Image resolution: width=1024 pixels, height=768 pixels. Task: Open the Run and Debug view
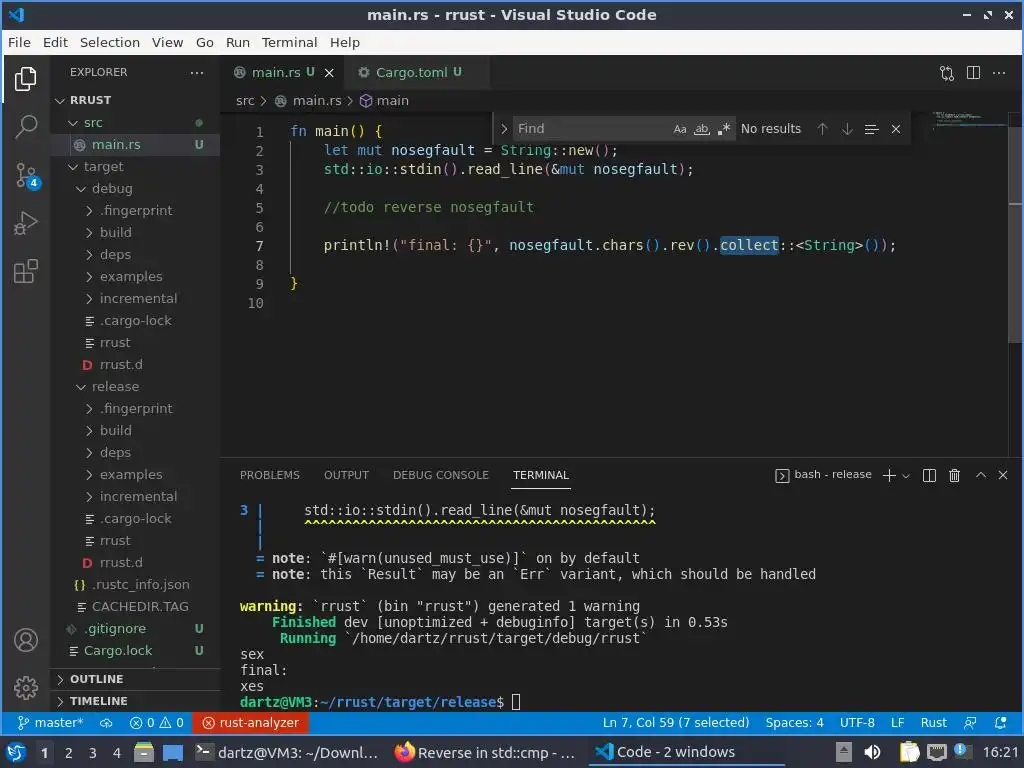tap(26, 223)
